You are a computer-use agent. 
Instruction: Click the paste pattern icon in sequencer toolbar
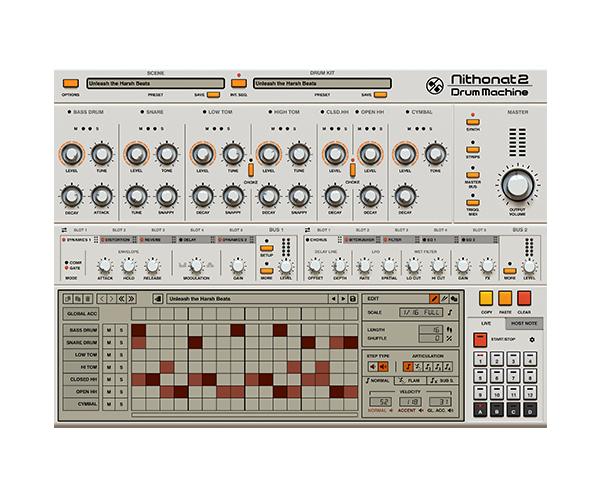pos(78,299)
